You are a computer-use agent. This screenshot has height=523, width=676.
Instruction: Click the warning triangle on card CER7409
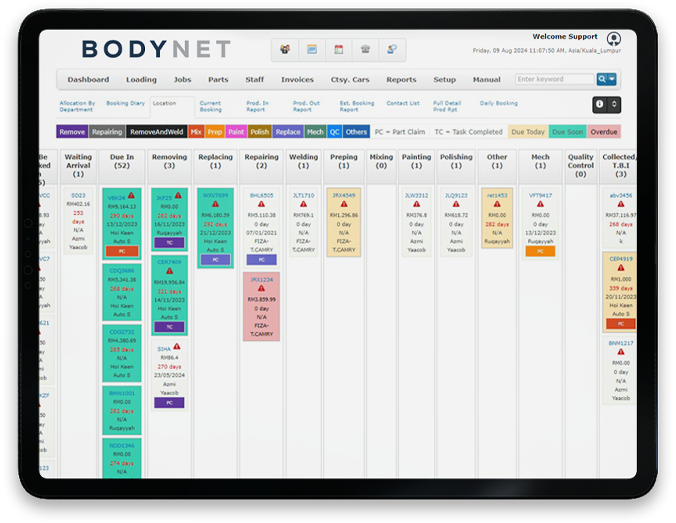169,271
